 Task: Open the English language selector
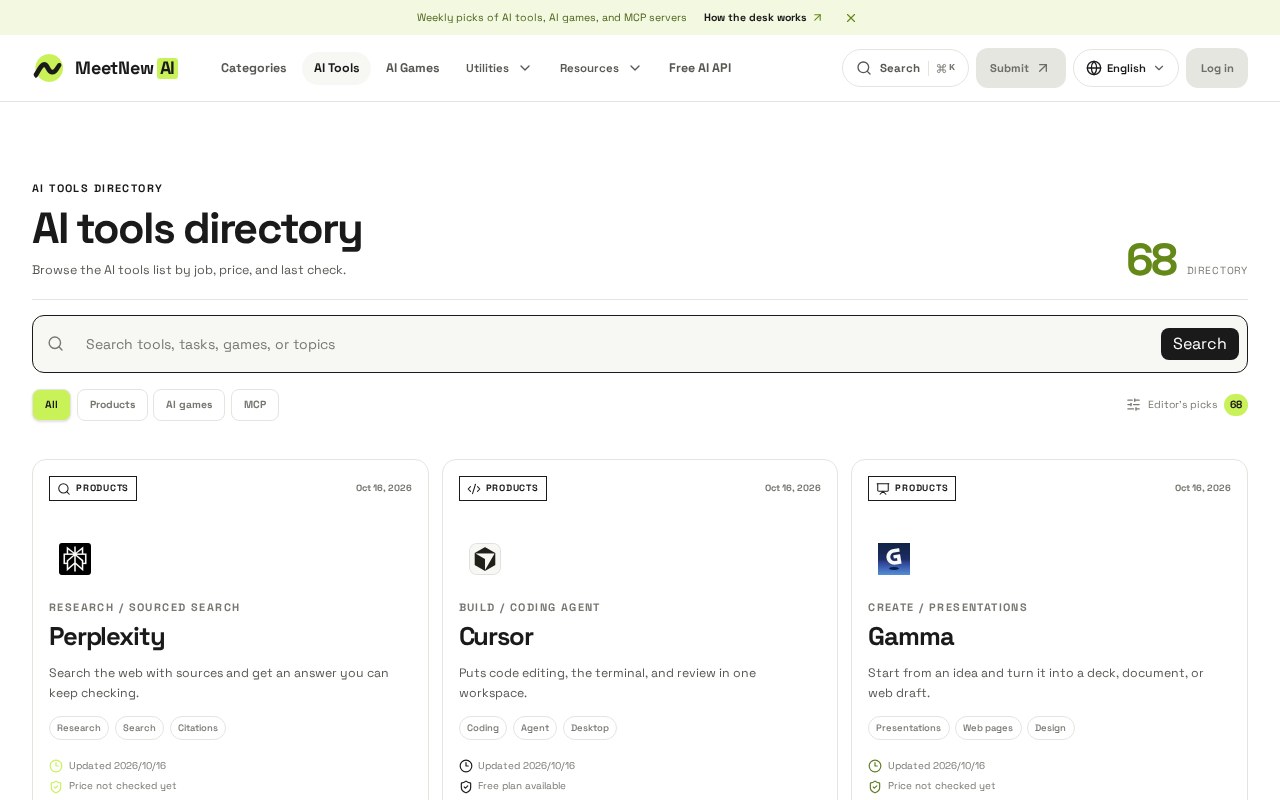[x=1126, y=68]
